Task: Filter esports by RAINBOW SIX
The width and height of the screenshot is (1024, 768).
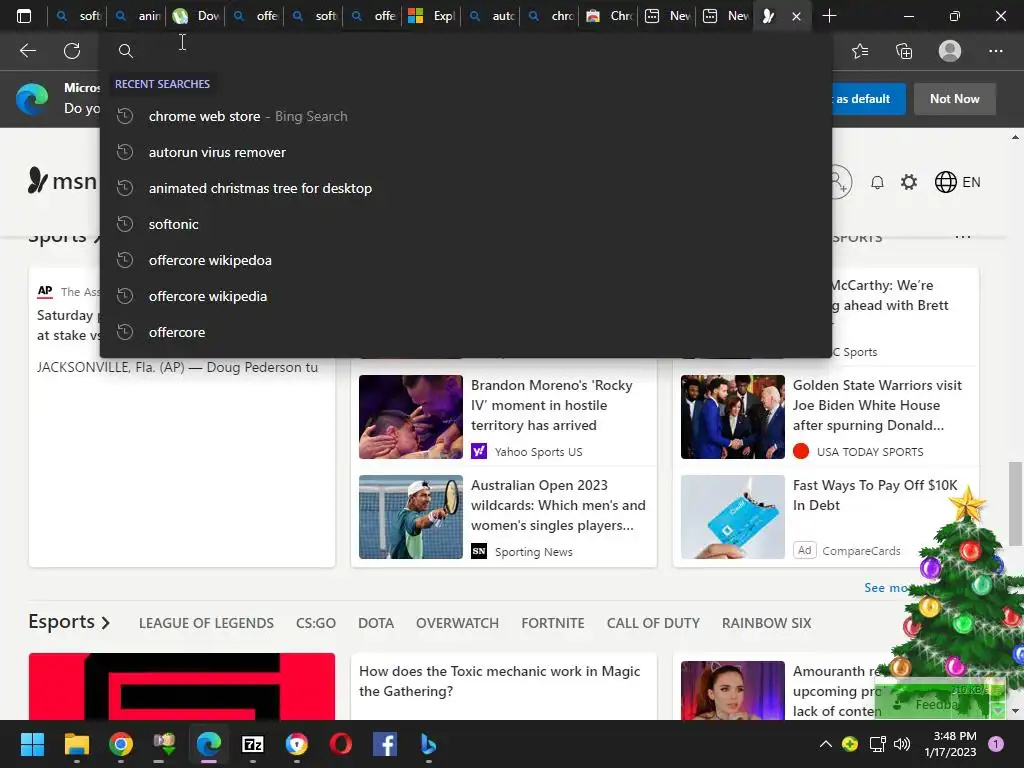Action: (x=766, y=623)
